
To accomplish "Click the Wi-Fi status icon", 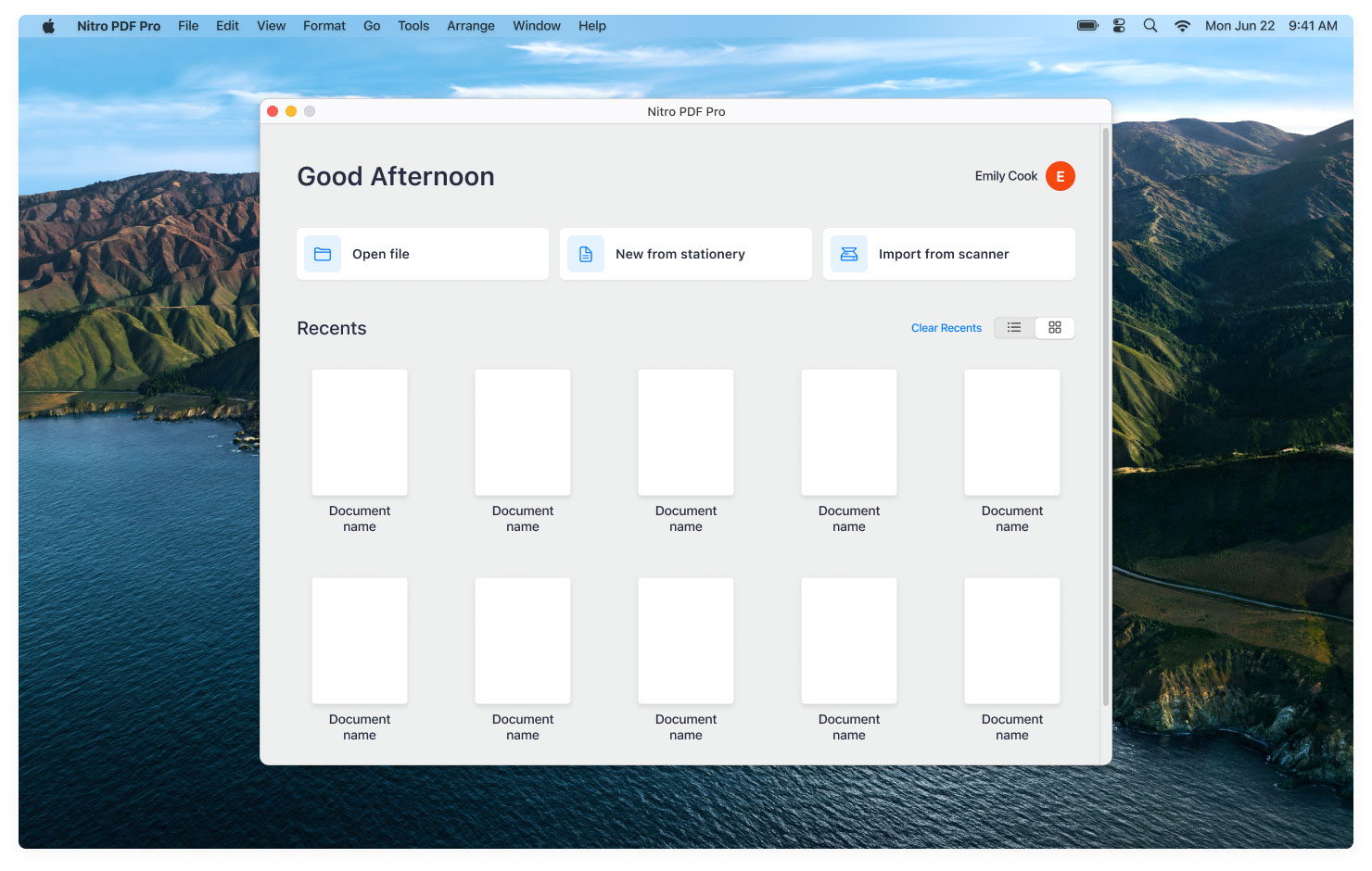I will [1182, 26].
